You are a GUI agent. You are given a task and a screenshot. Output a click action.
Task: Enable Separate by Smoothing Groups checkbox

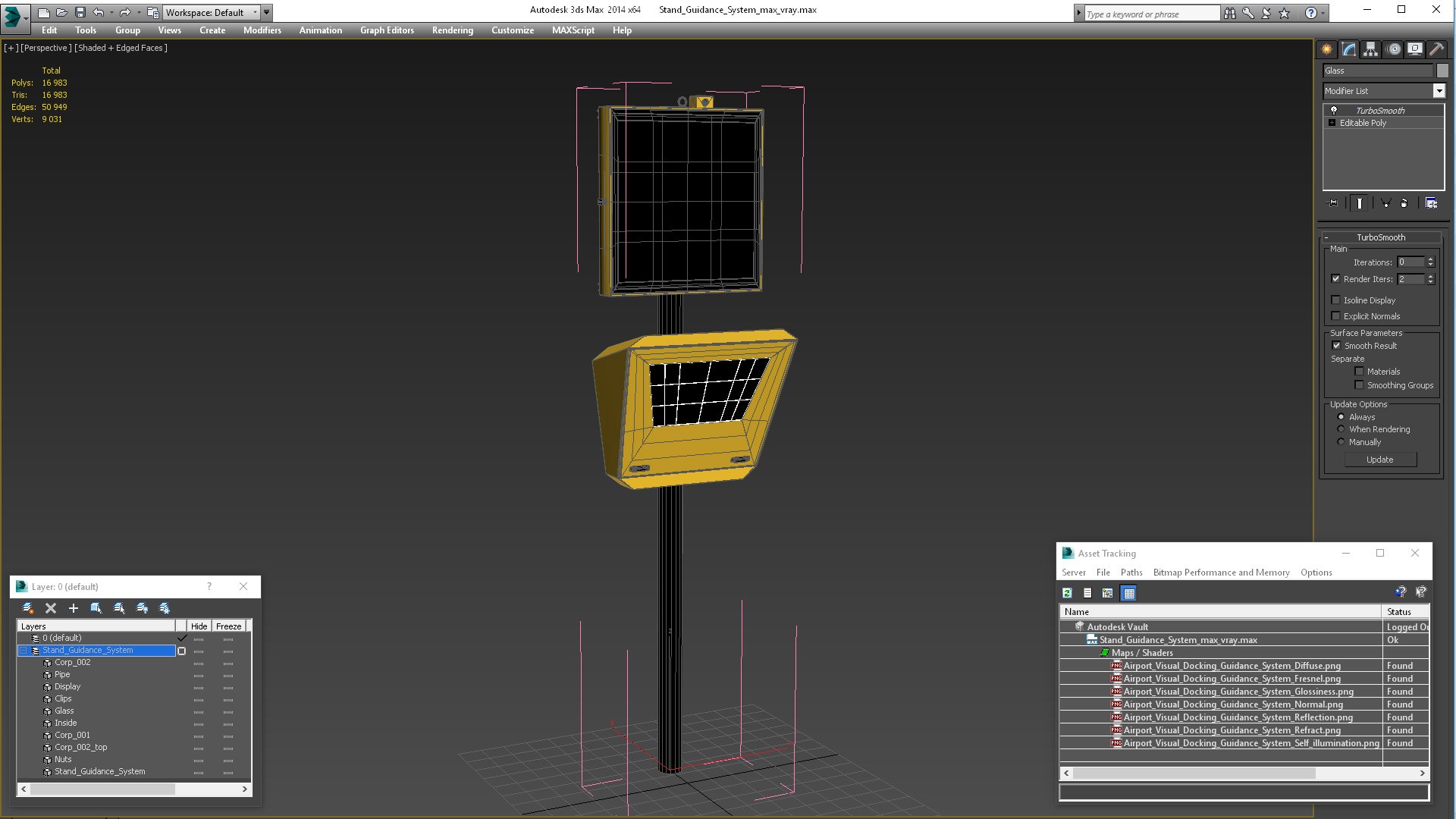(x=1360, y=385)
